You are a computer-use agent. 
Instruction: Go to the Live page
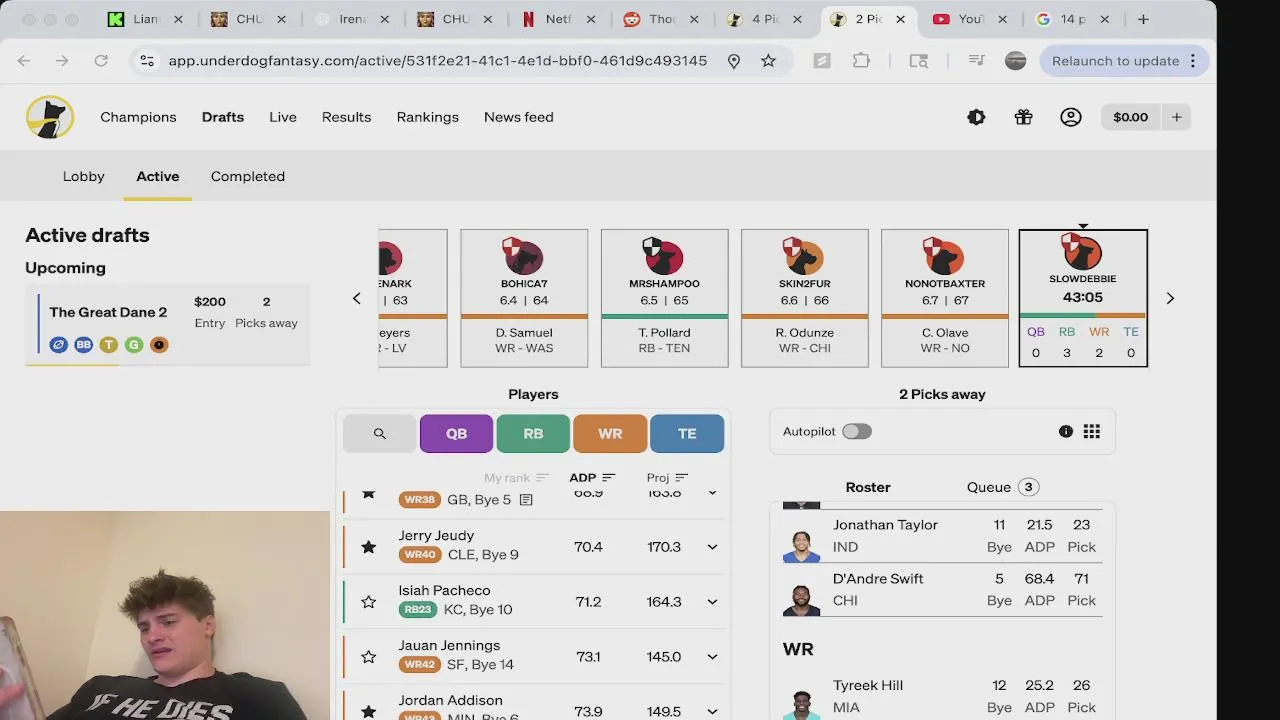pos(283,117)
